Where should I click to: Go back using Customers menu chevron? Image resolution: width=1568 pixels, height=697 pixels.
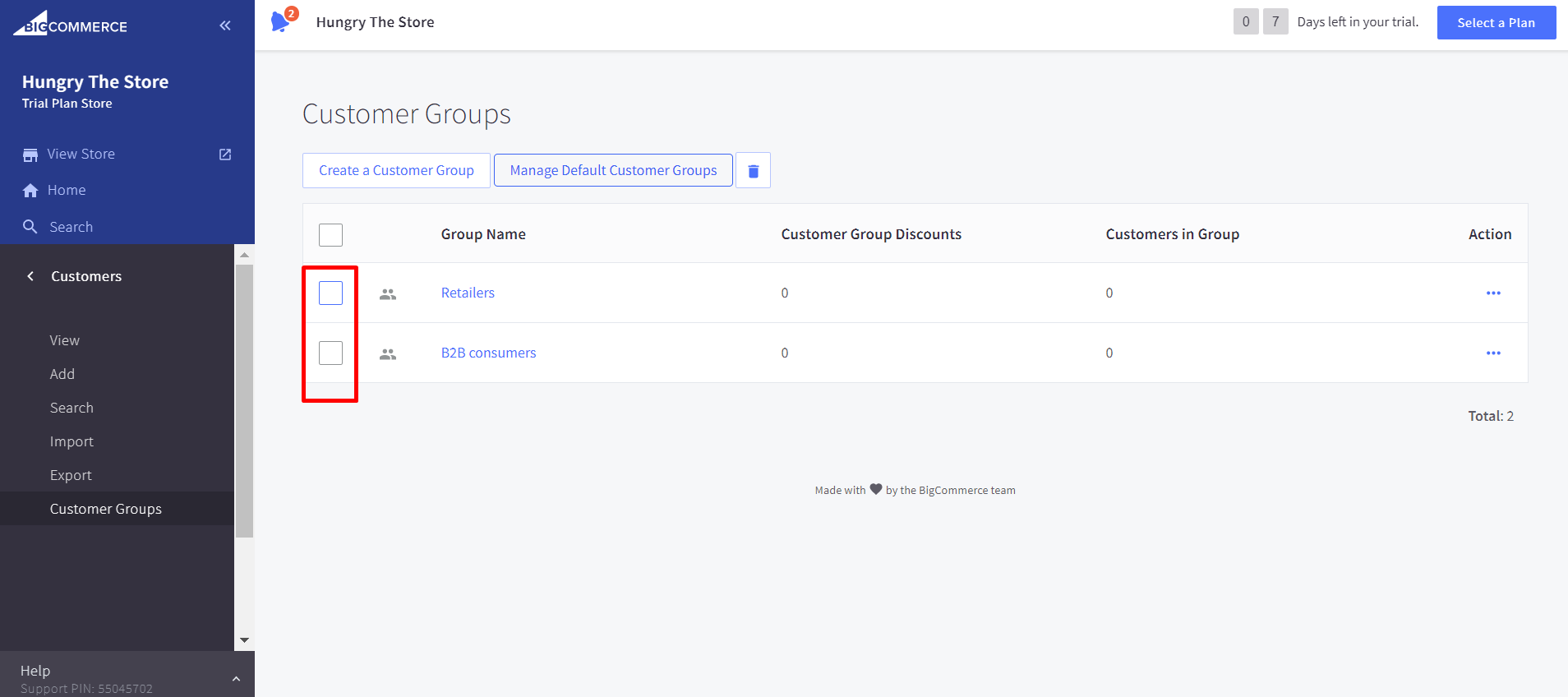point(30,277)
